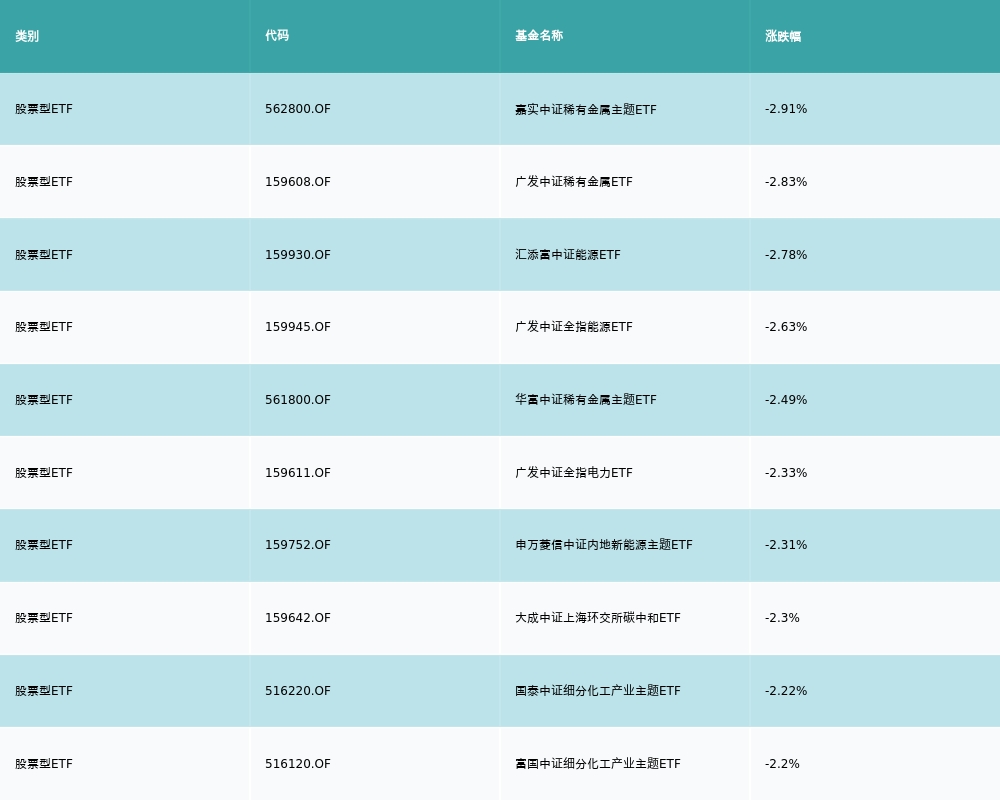Select fund code 562800.OF

(298, 109)
